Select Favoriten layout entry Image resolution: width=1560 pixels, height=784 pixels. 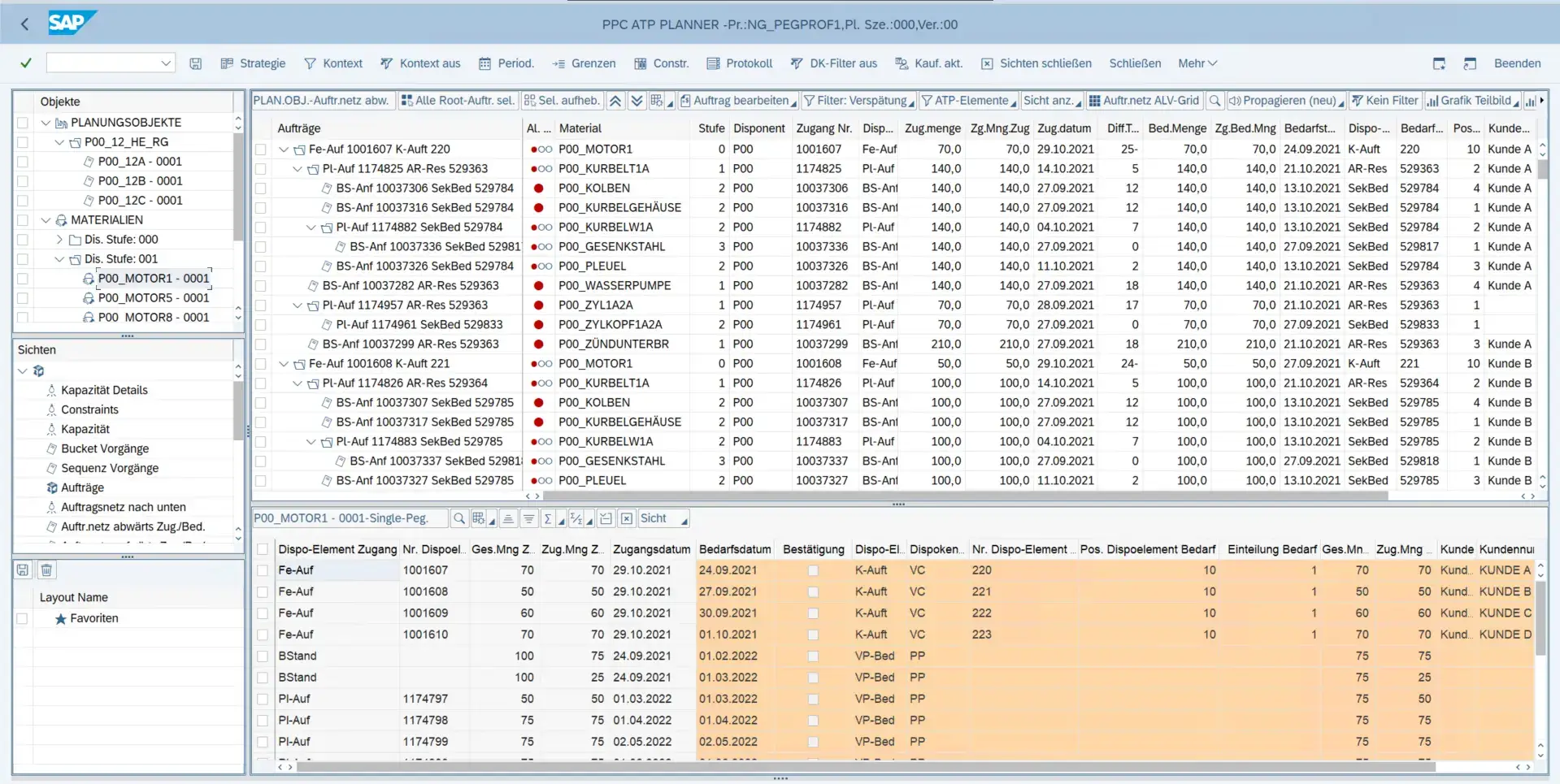(94, 618)
